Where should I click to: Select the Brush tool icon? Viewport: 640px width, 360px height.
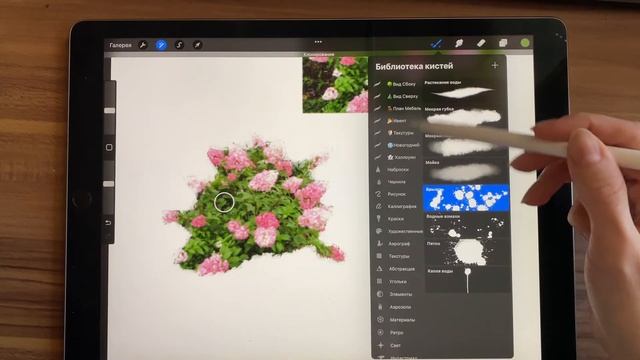point(436,43)
